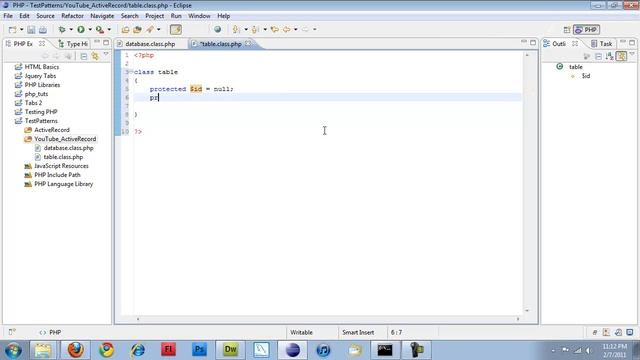Select the PHP Include Path node
Screen dimensions: 640x360
[x=57, y=175]
